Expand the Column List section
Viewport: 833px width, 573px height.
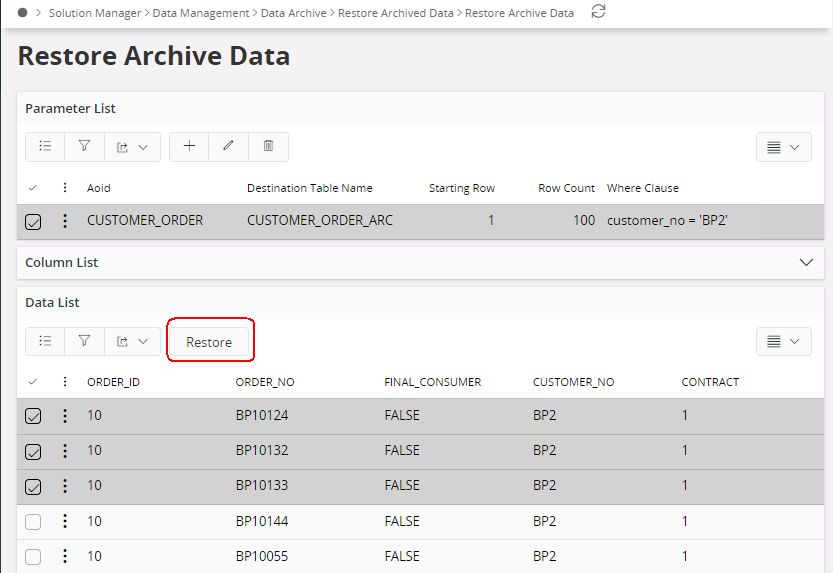807,262
